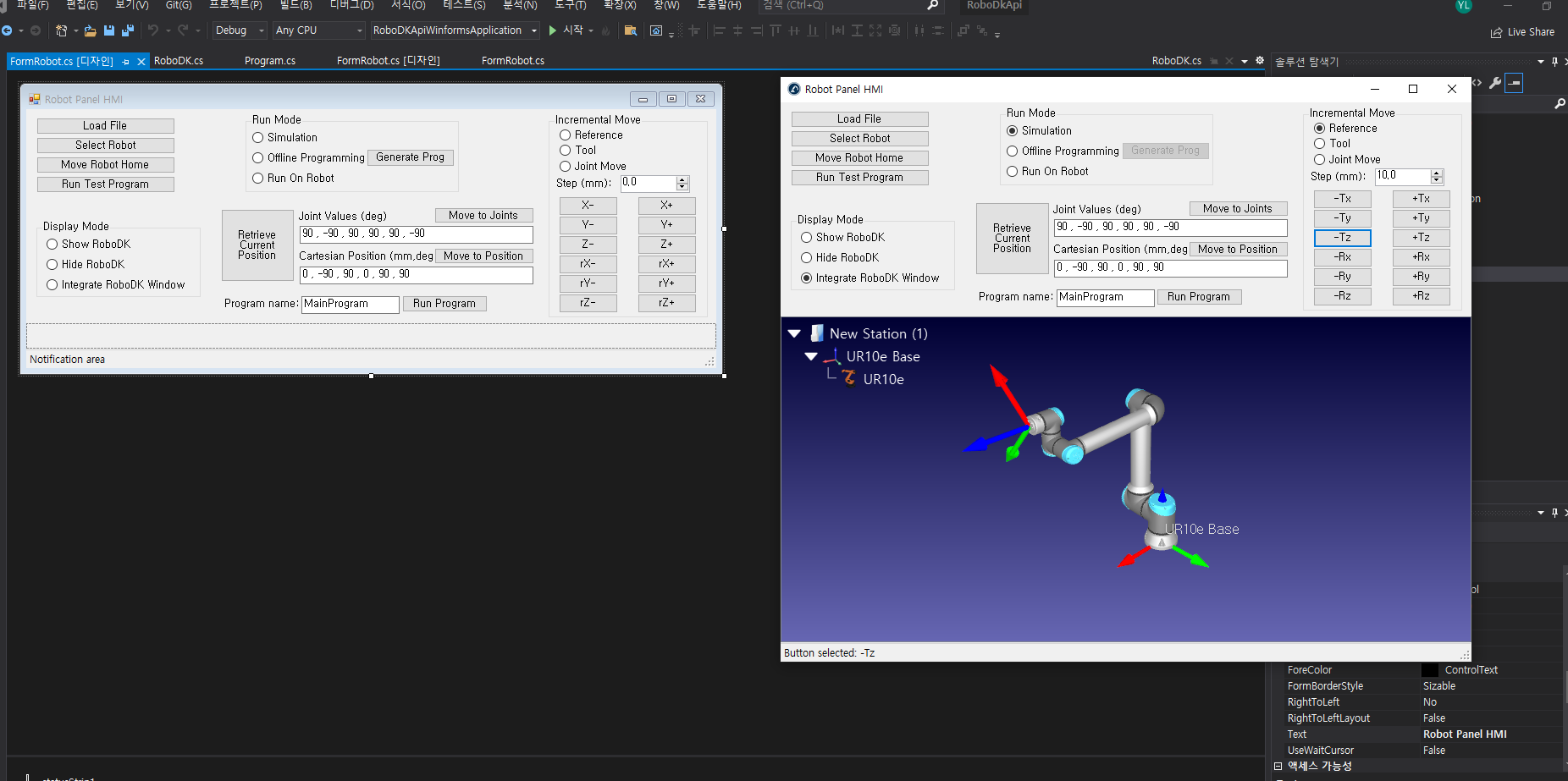This screenshot has height=781, width=1568.
Task: Click Move Robot Home in running HMI
Action: (859, 157)
